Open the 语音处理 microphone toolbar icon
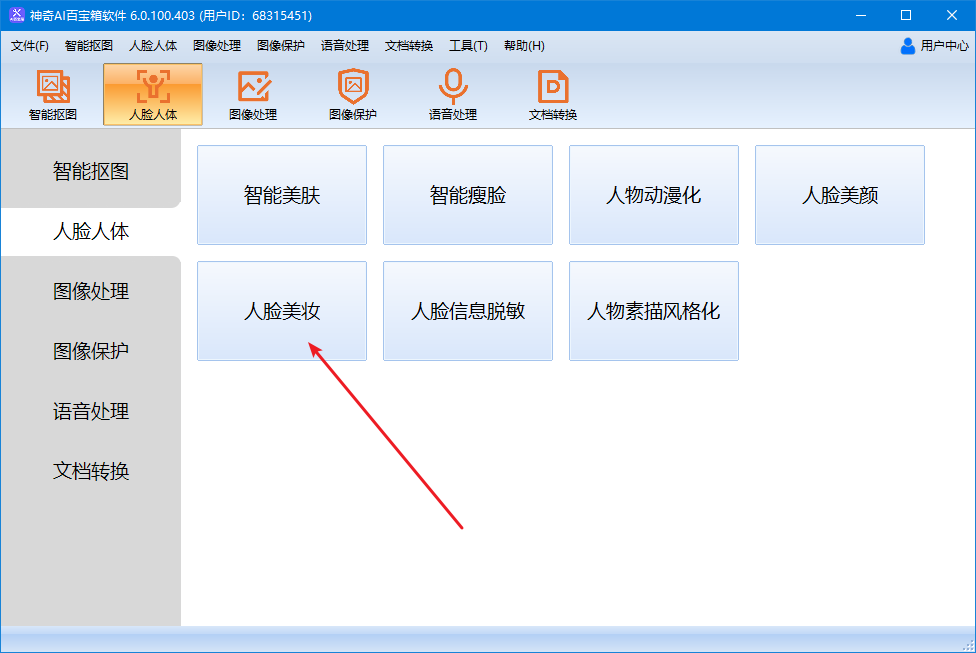Image resolution: width=976 pixels, height=653 pixels. click(453, 95)
